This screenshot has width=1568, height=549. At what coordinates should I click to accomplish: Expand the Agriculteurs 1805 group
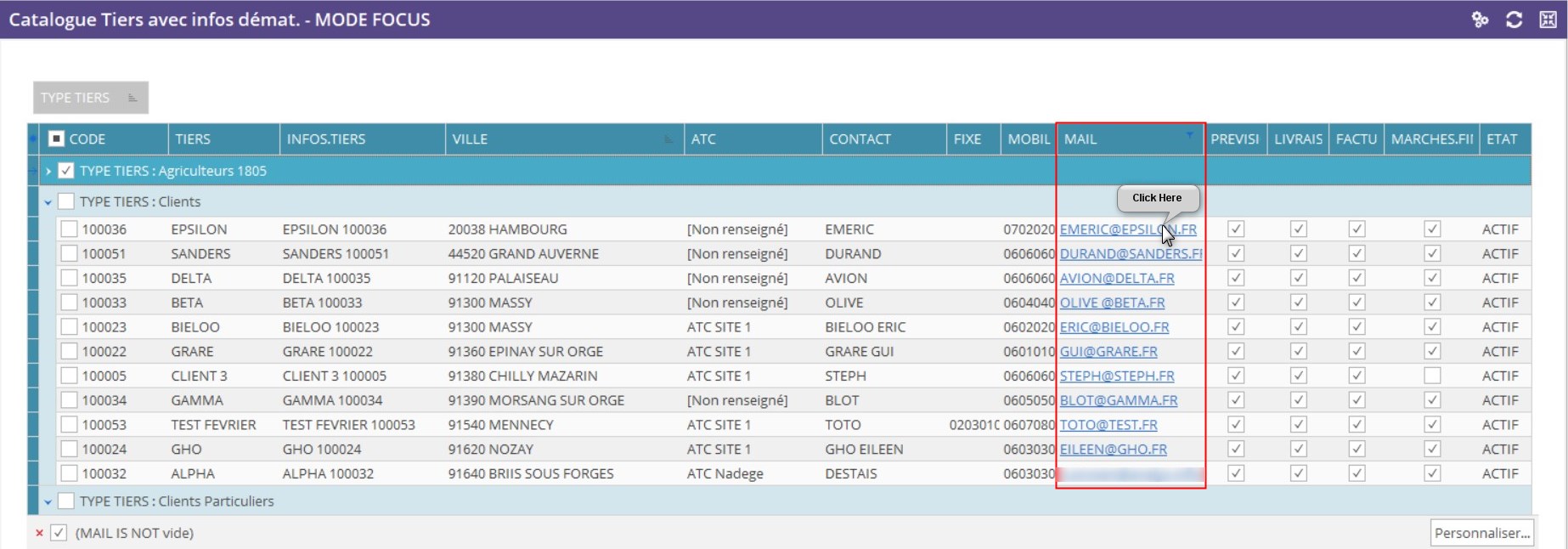(x=48, y=171)
